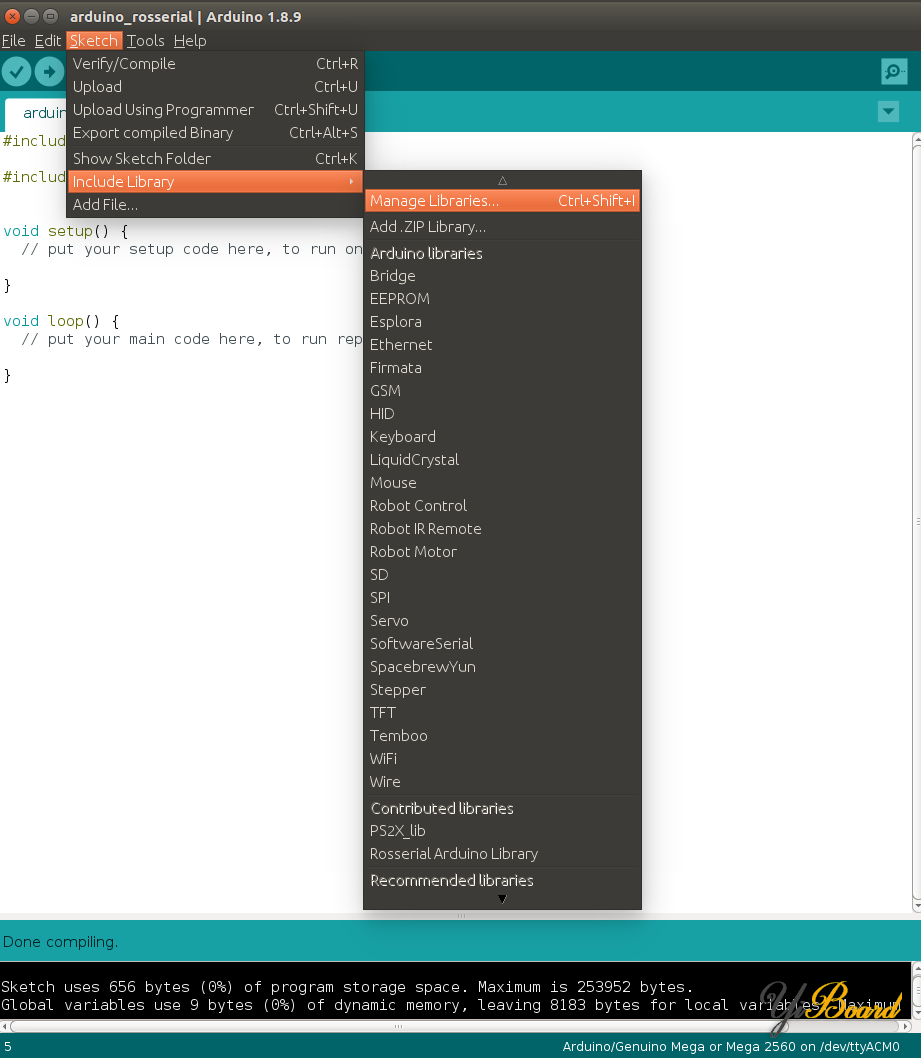Open the Help menu
921x1058 pixels.
190,40
